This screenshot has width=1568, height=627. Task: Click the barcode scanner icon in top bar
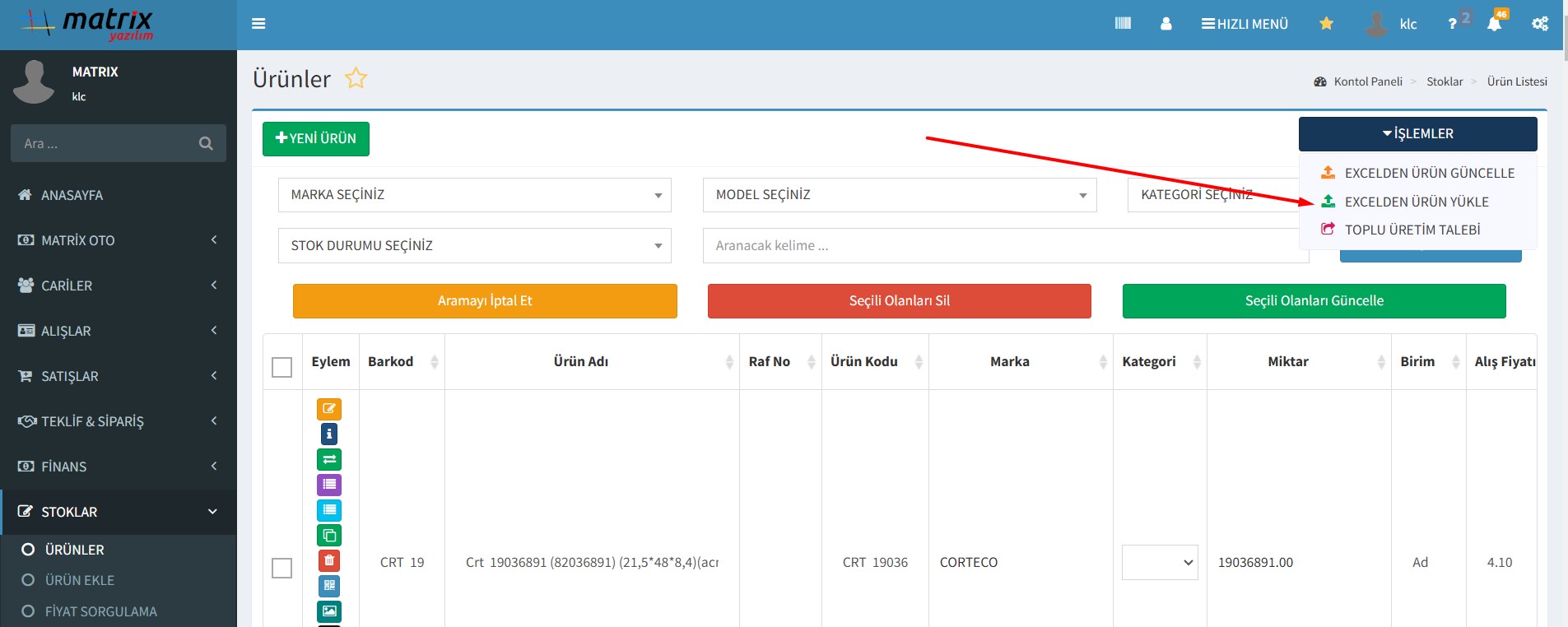tap(1123, 24)
